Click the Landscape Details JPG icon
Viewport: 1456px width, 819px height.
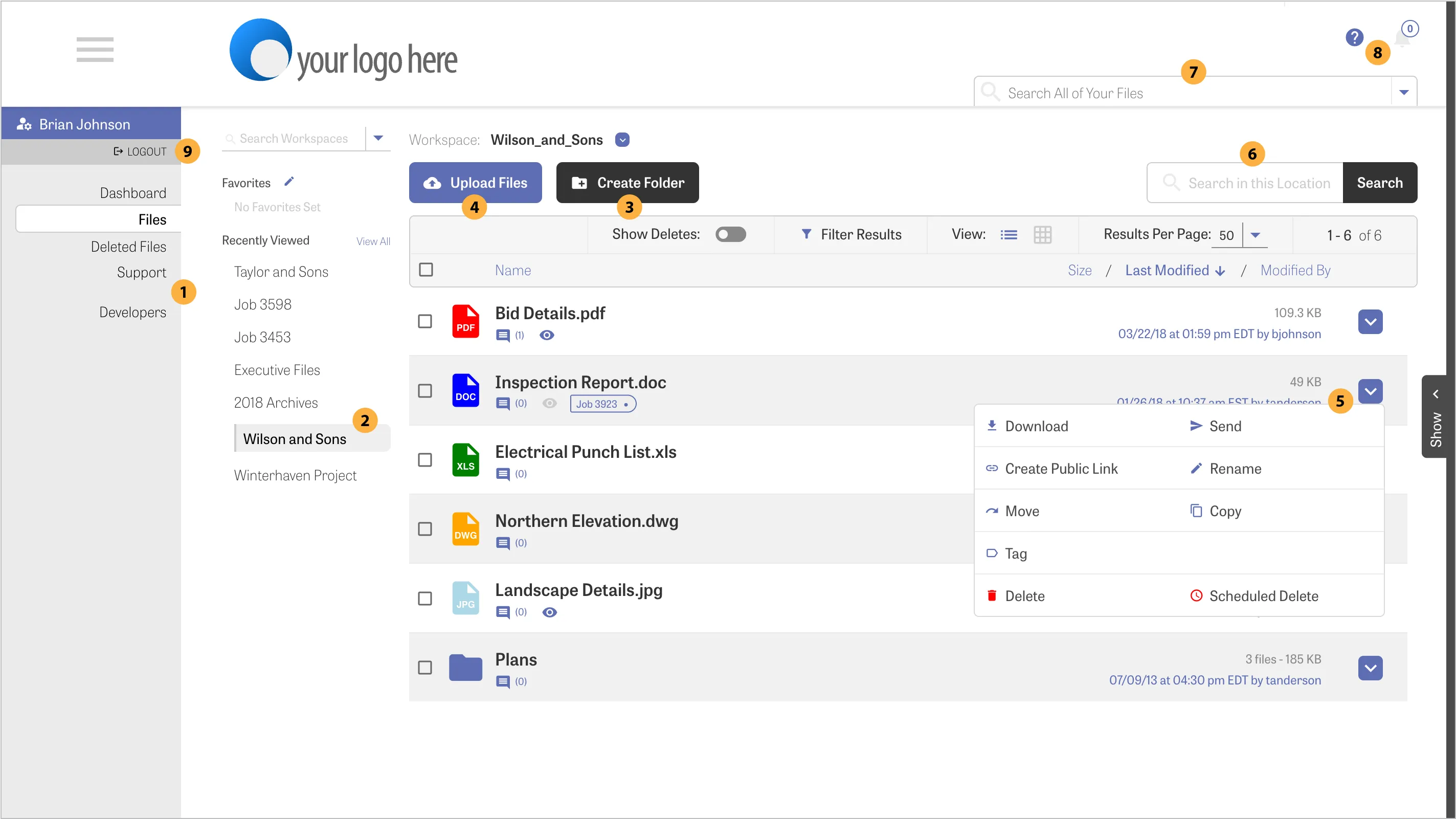(x=465, y=598)
